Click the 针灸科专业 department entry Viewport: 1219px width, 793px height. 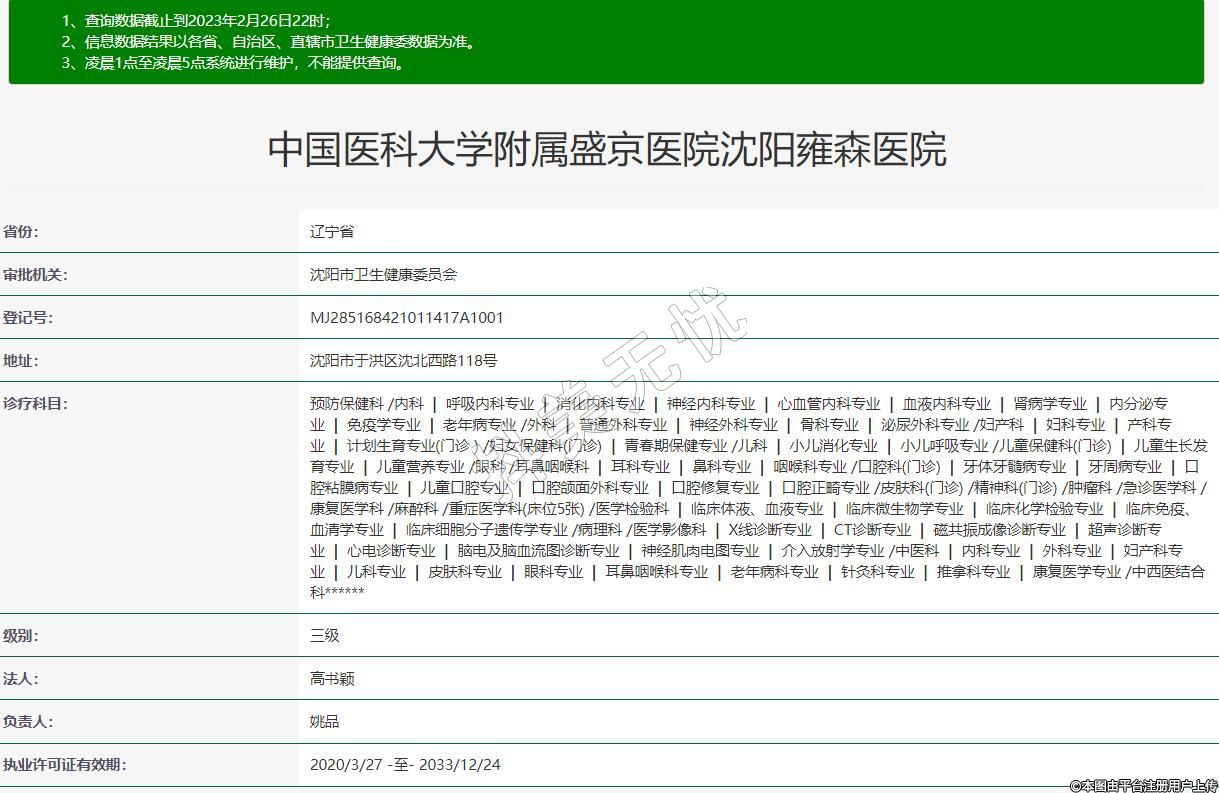pyautogui.click(x=877, y=572)
